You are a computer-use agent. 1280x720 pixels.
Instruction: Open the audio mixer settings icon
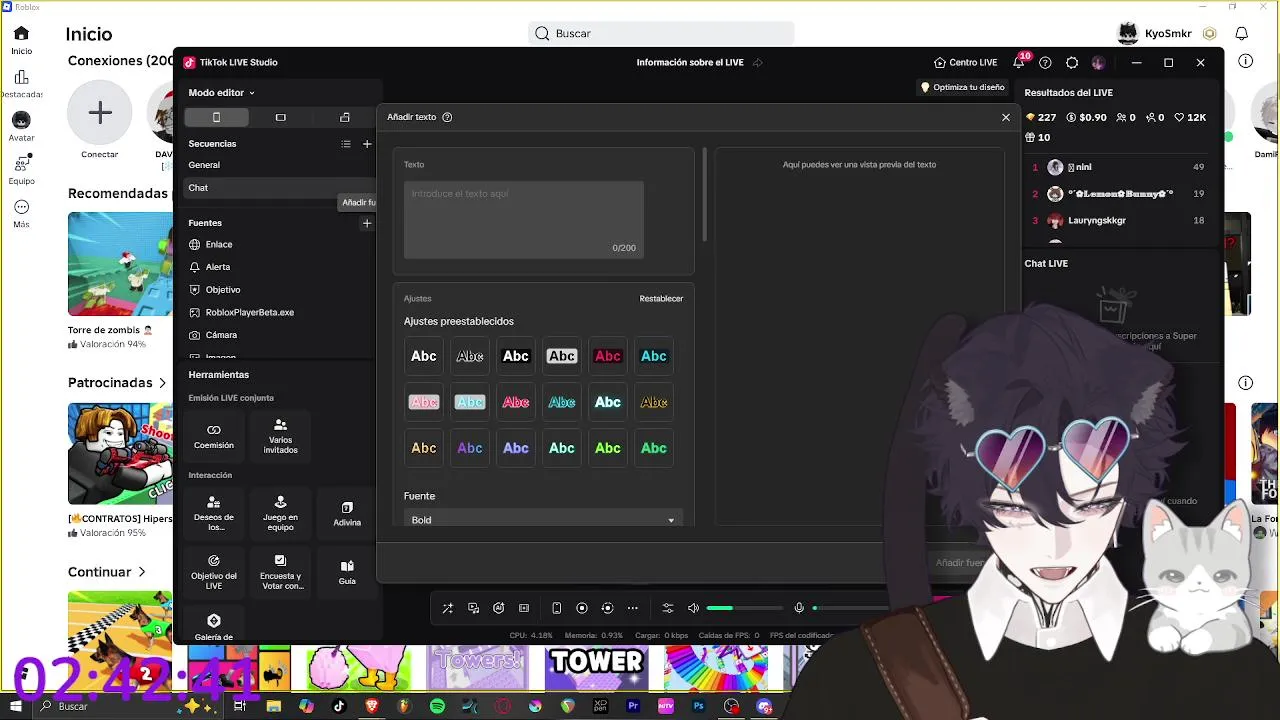[668, 608]
